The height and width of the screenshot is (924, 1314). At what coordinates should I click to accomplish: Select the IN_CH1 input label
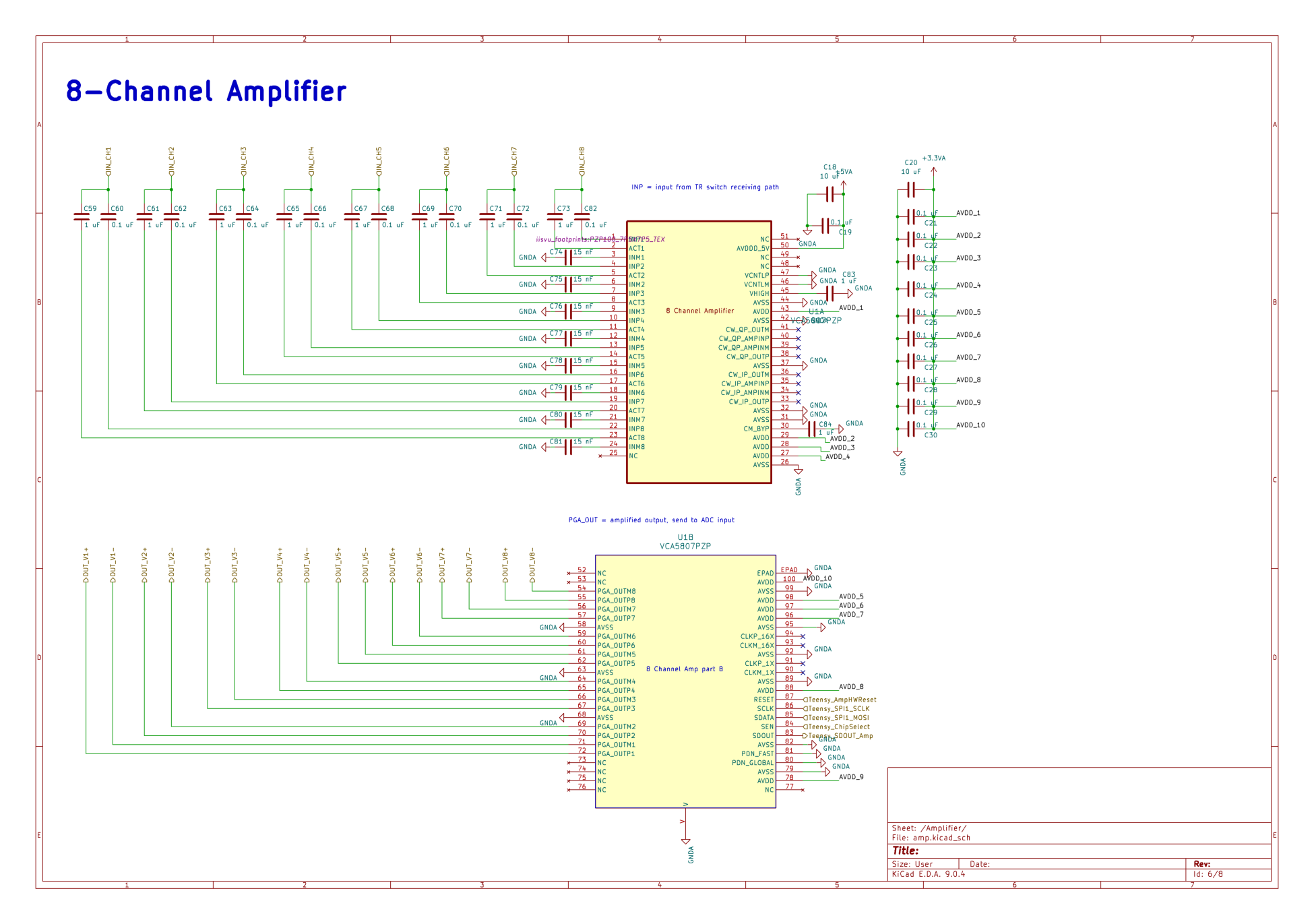coord(108,161)
